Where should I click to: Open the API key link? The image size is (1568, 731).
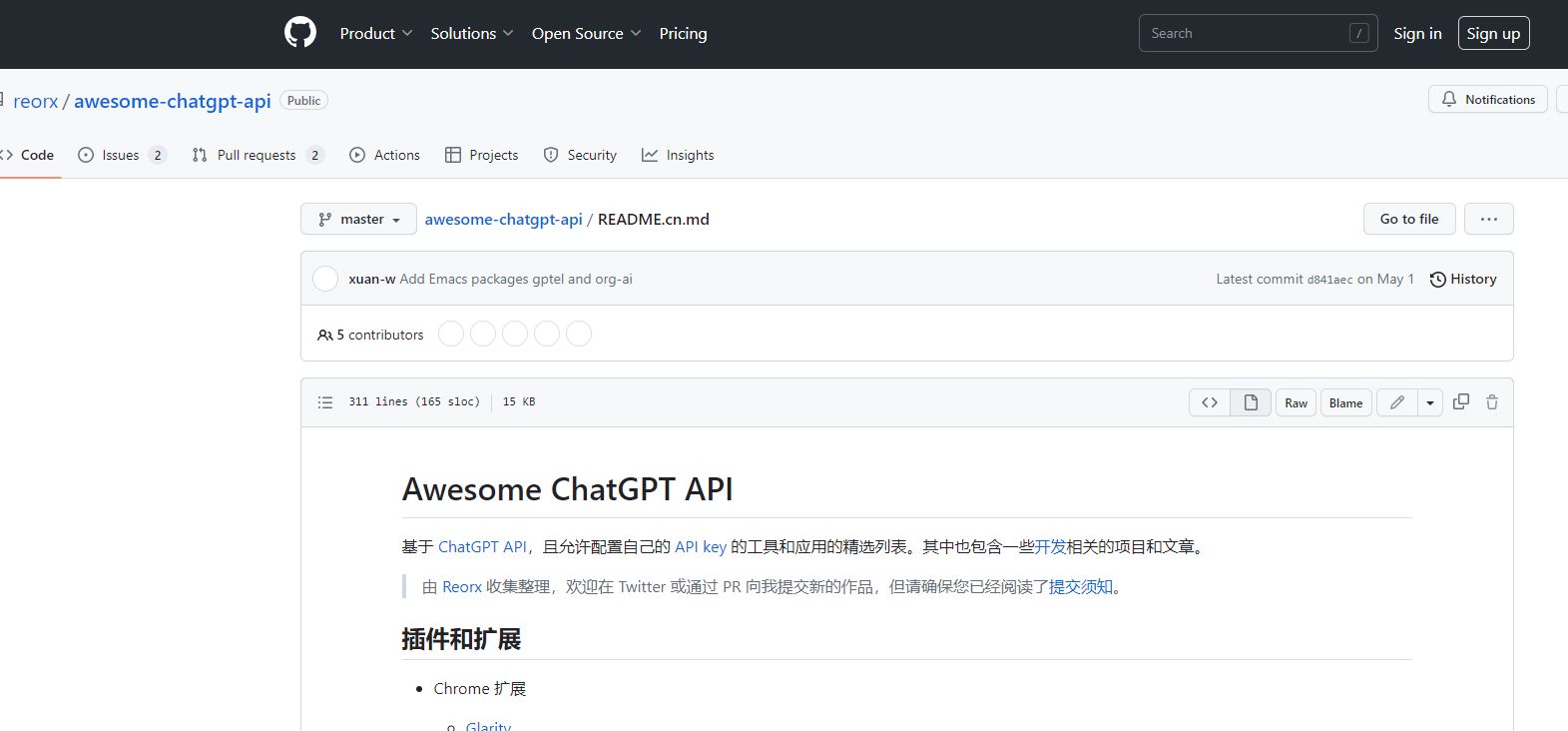pyautogui.click(x=701, y=546)
